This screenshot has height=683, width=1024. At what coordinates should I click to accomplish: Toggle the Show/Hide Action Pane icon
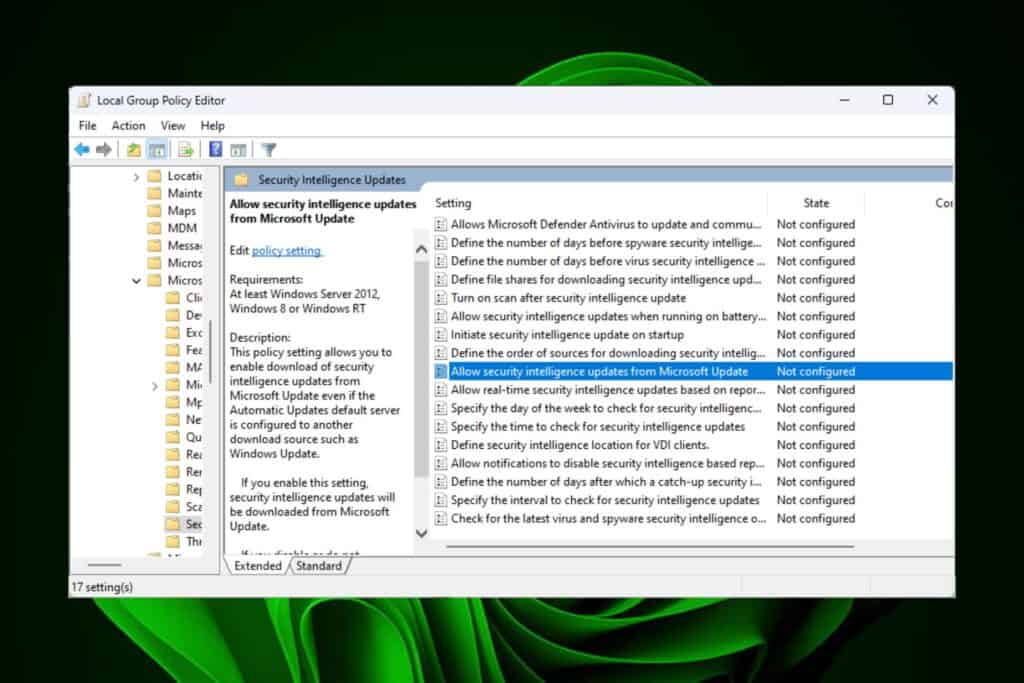(x=238, y=149)
